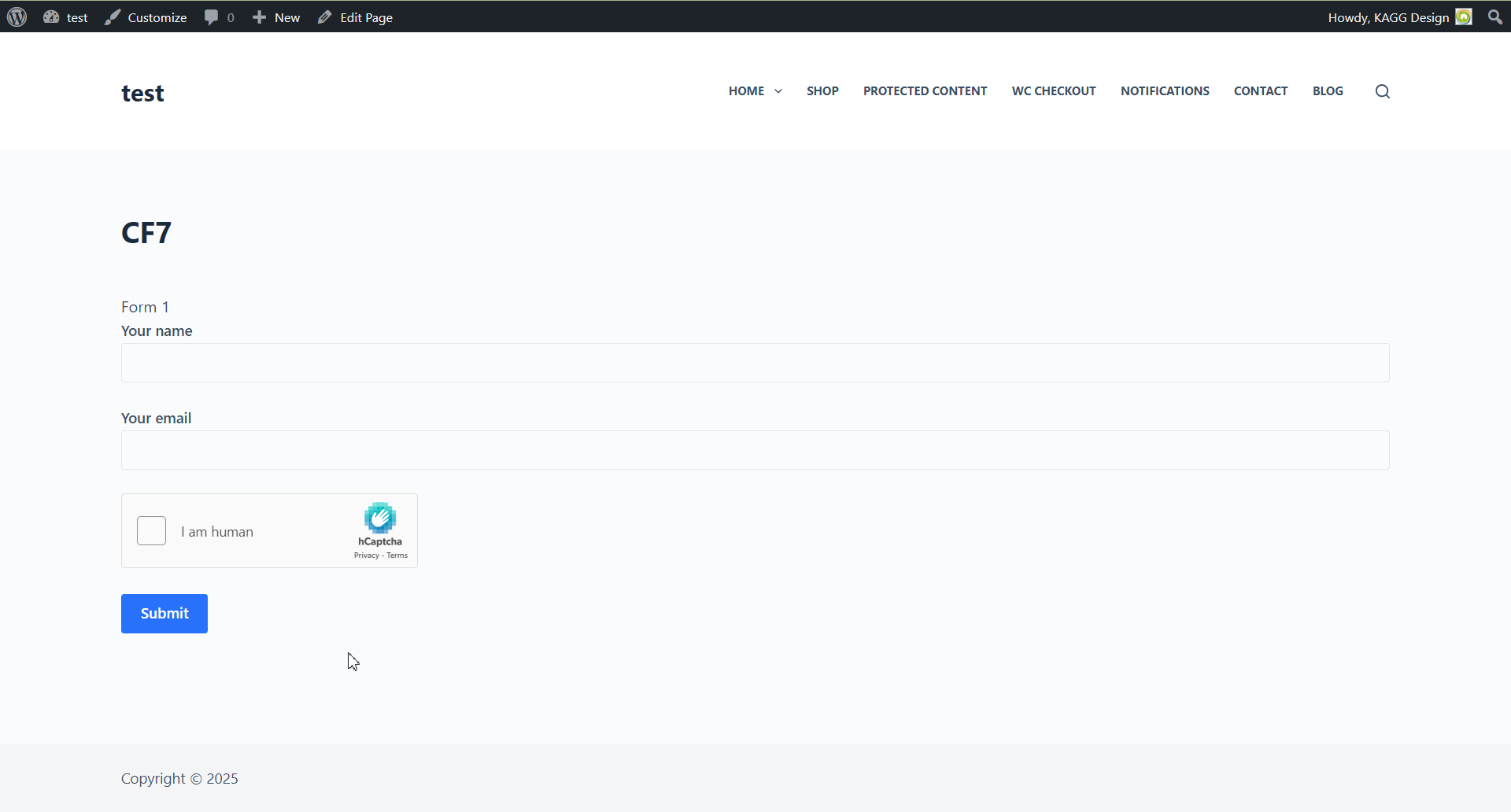Open the PROTECTED CONTENT page

[x=925, y=91]
